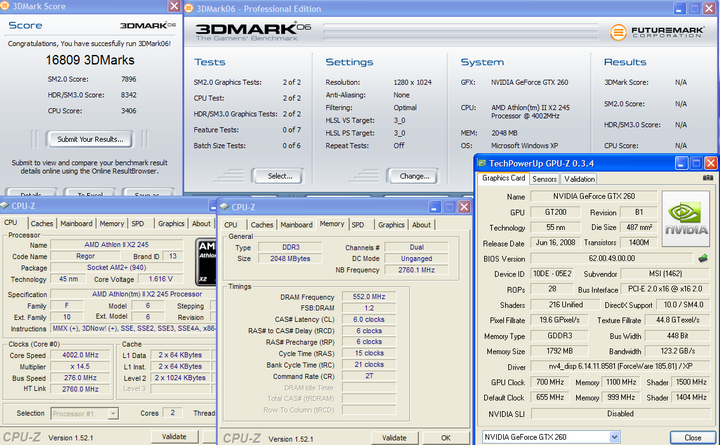Click Validate in front CPU-Z window
This screenshot has height=445, width=720.
[x=394, y=438]
